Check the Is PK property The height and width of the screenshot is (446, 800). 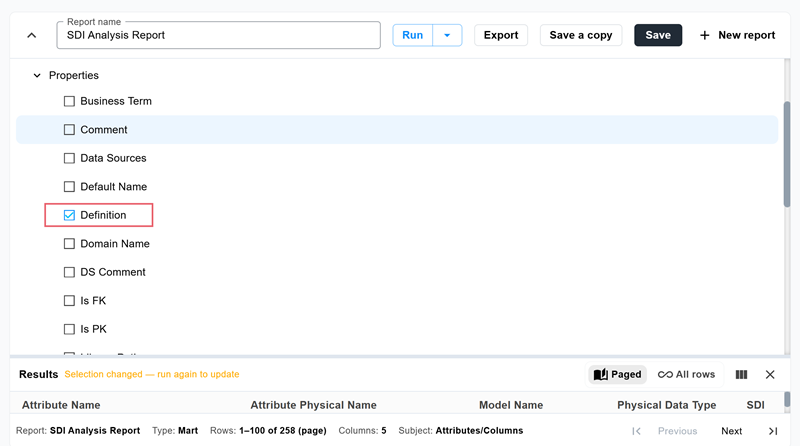coord(69,329)
